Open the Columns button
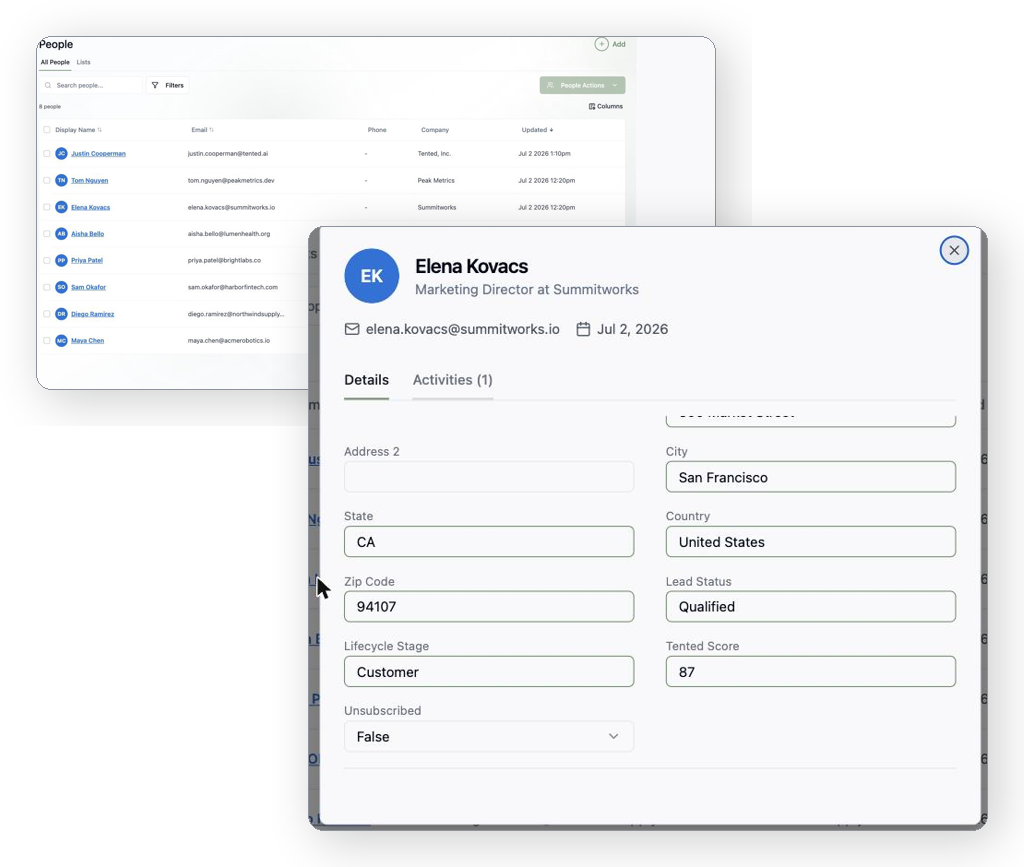 click(x=605, y=106)
